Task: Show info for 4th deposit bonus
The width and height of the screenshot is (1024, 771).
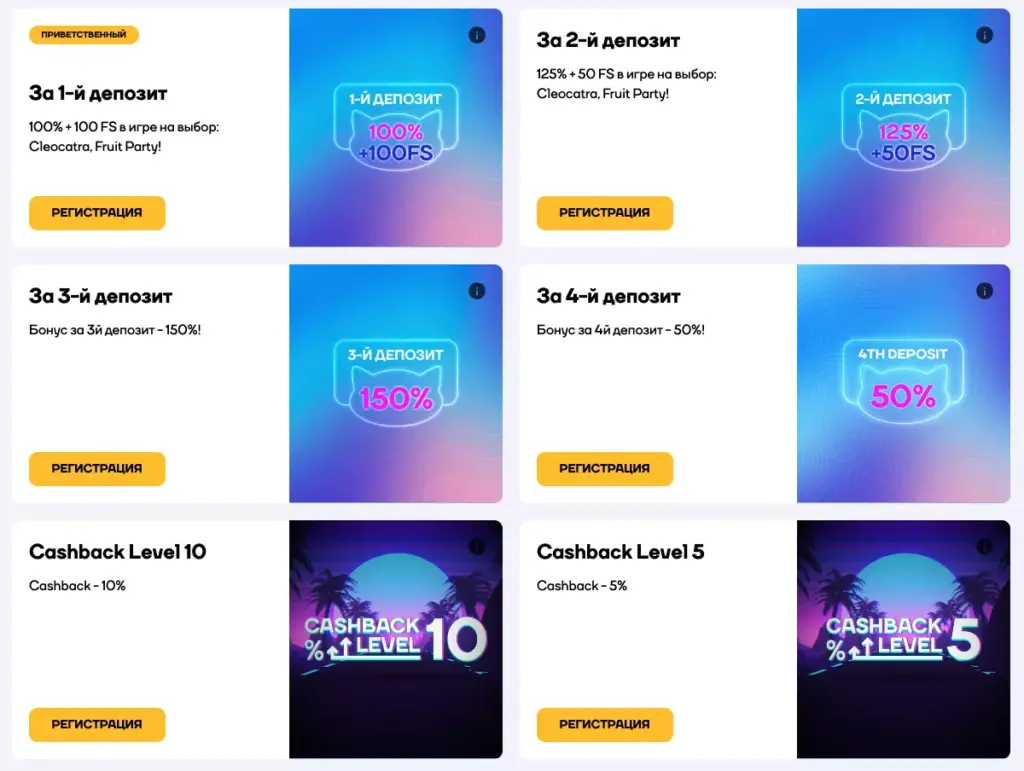Action: click(x=984, y=291)
